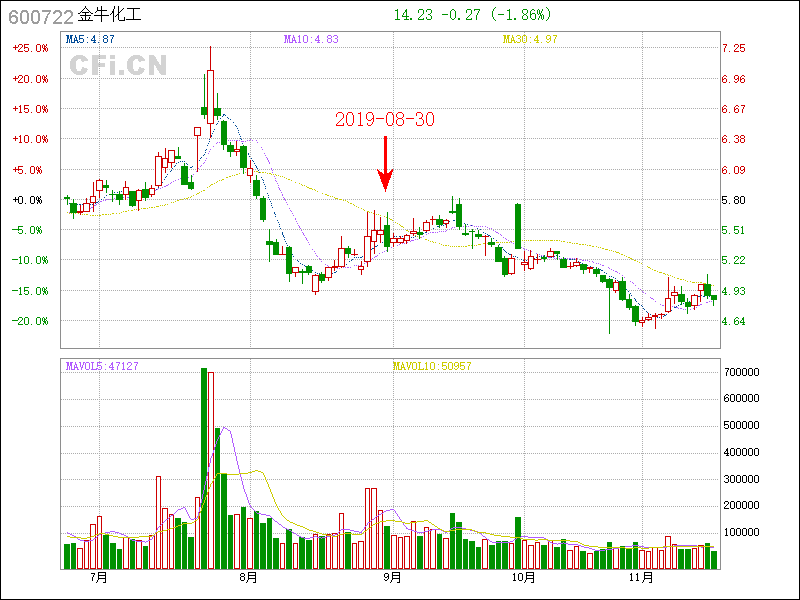This screenshot has height=600, width=800.
Task: Click the 11月 month label
Action: (x=641, y=578)
